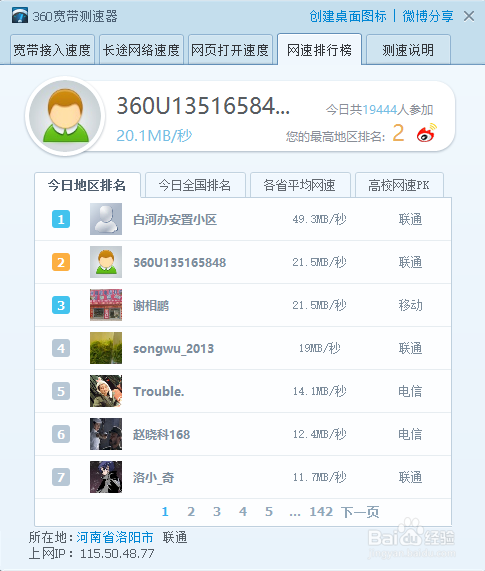The image size is (485, 571).
Task: Click username Trouble.
Action: tap(158, 391)
